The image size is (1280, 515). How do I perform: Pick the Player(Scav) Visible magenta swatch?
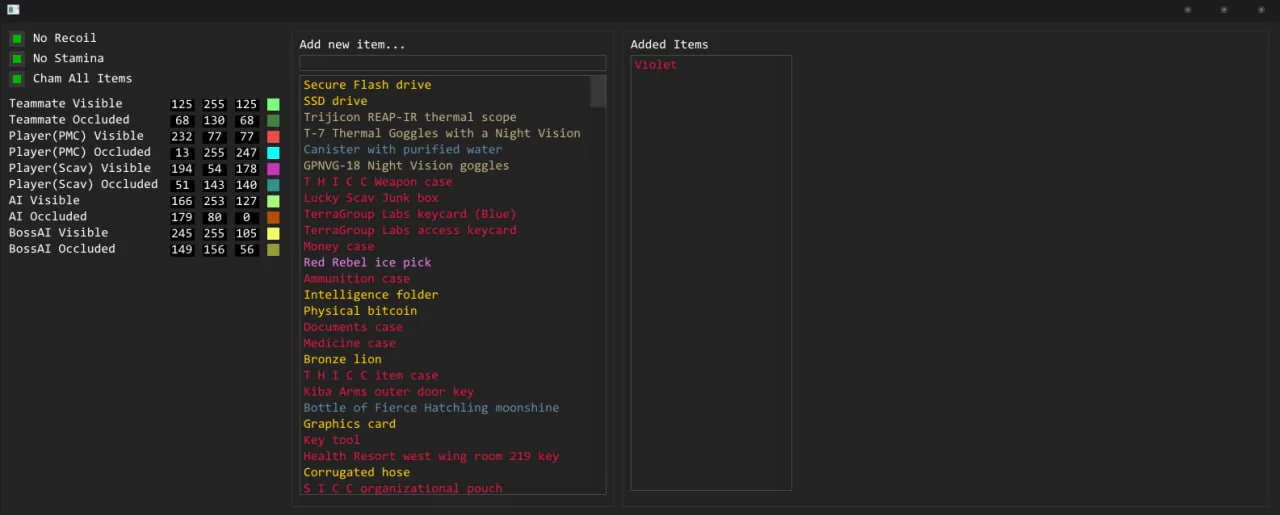[273, 169]
